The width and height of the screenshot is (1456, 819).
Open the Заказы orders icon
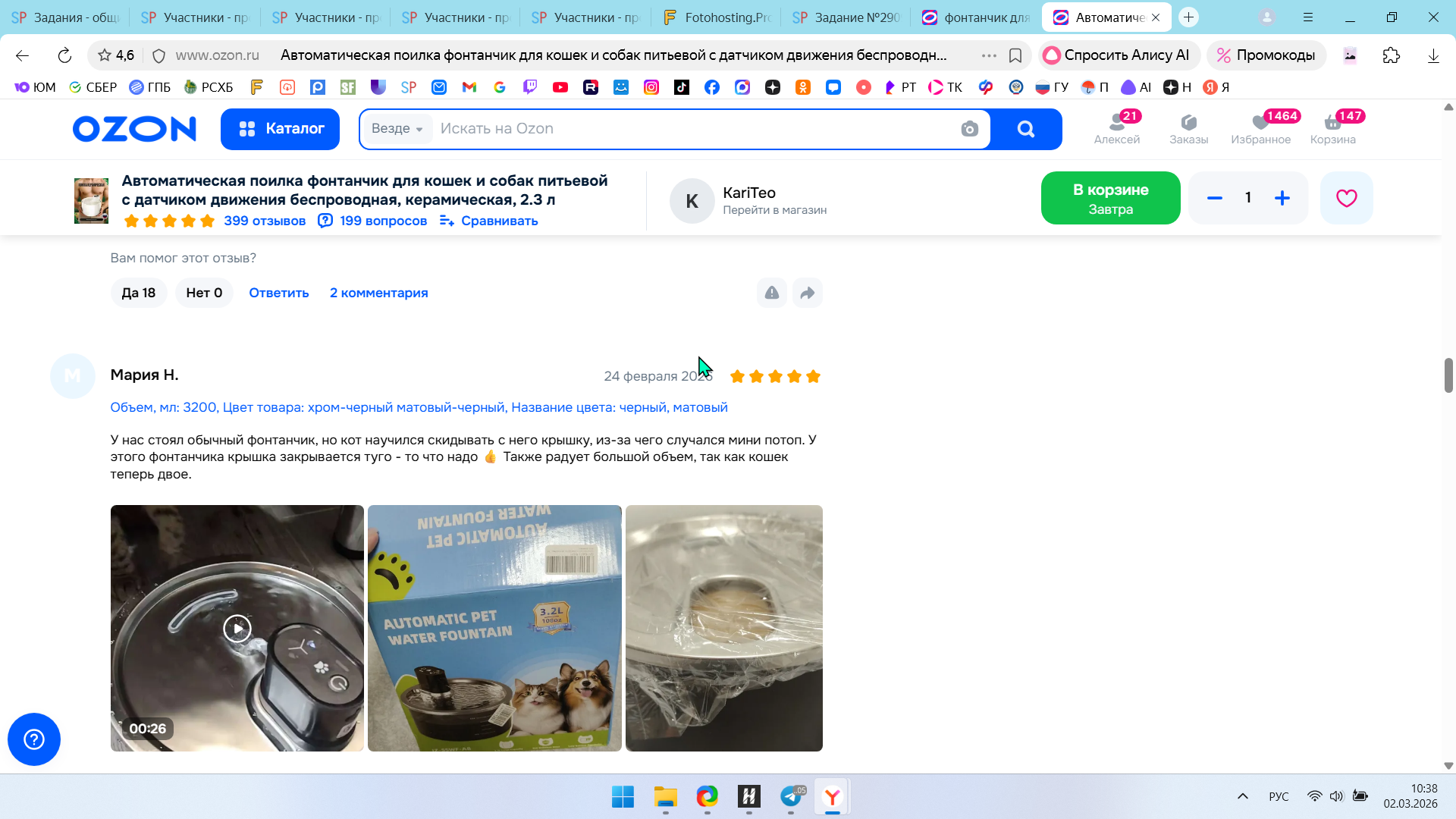[x=1188, y=128]
